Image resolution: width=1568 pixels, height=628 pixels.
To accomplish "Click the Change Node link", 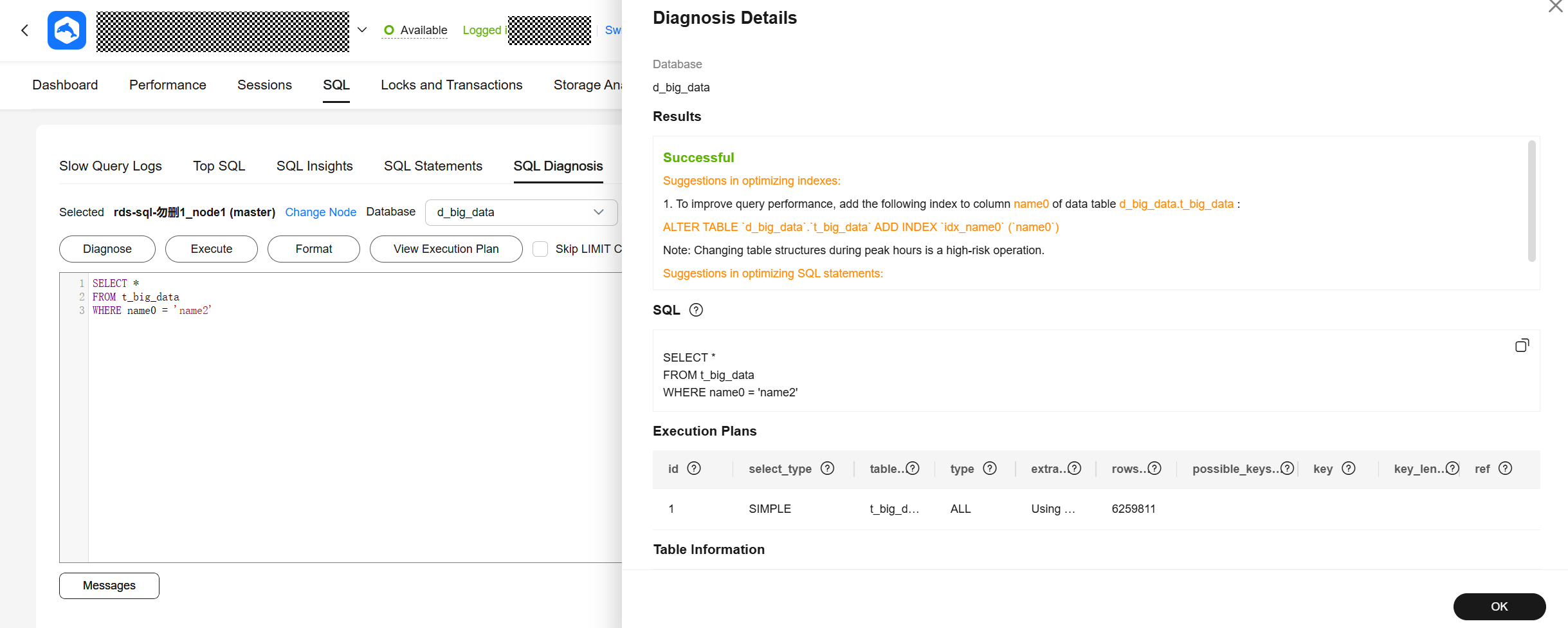I will coord(320,212).
